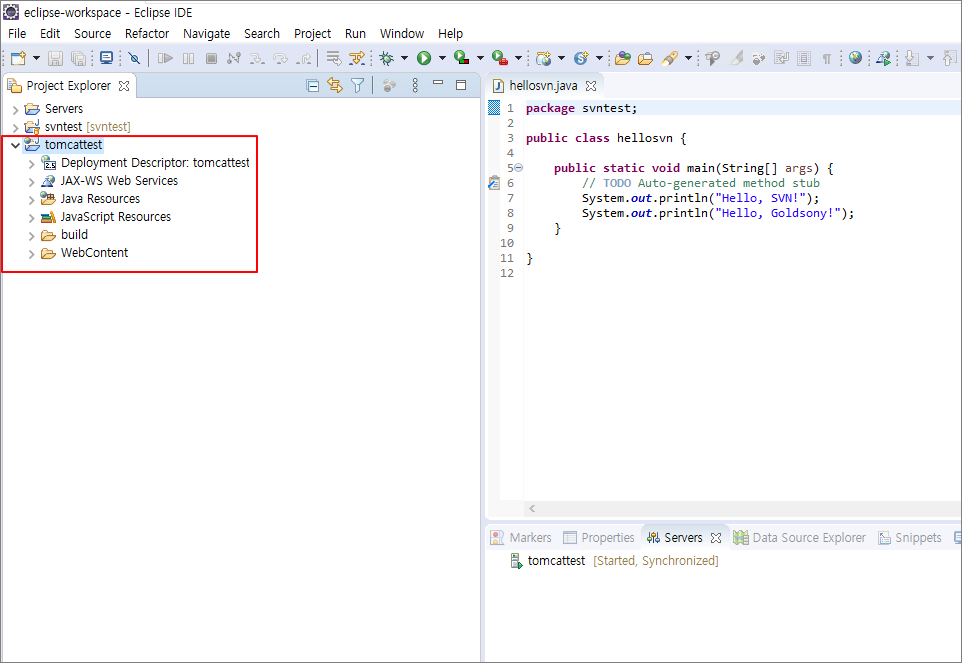Open External Tools dropdown arrow
962x663 pixels.
(x=518, y=58)
